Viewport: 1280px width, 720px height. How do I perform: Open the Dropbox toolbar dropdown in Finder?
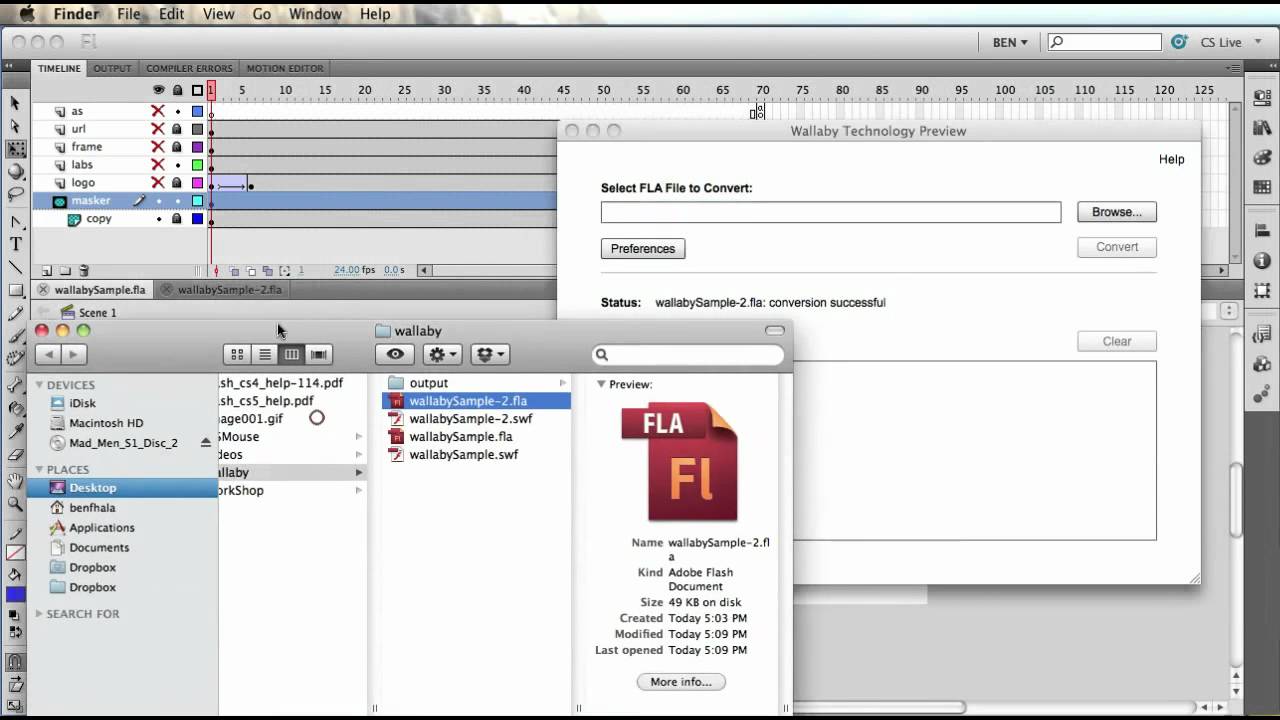click(x=490, y=354)
